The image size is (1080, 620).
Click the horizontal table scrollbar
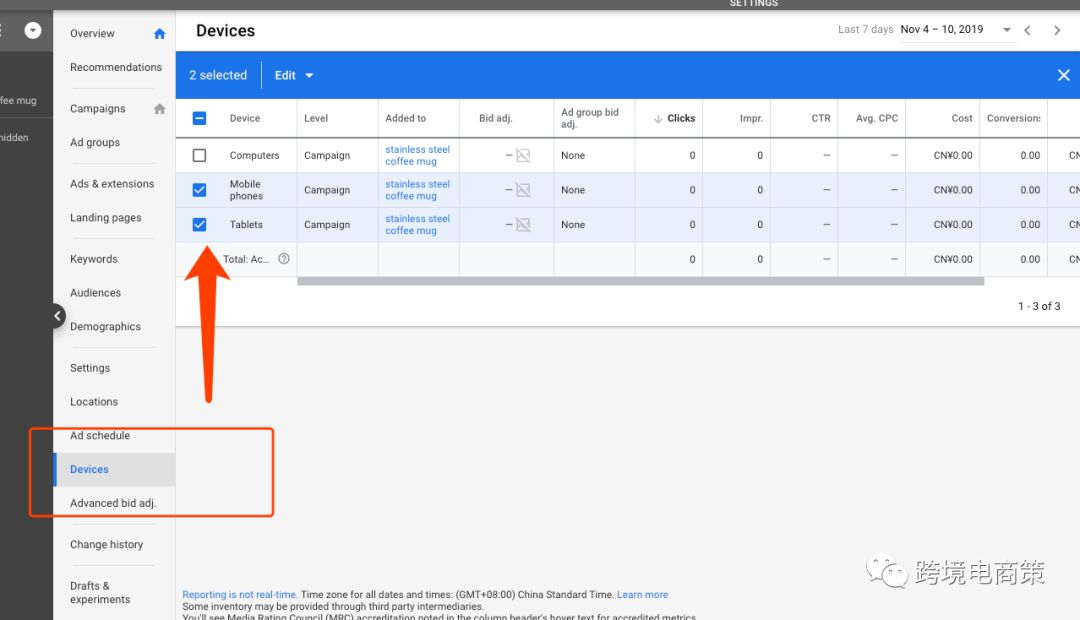(x=640, y=281)
